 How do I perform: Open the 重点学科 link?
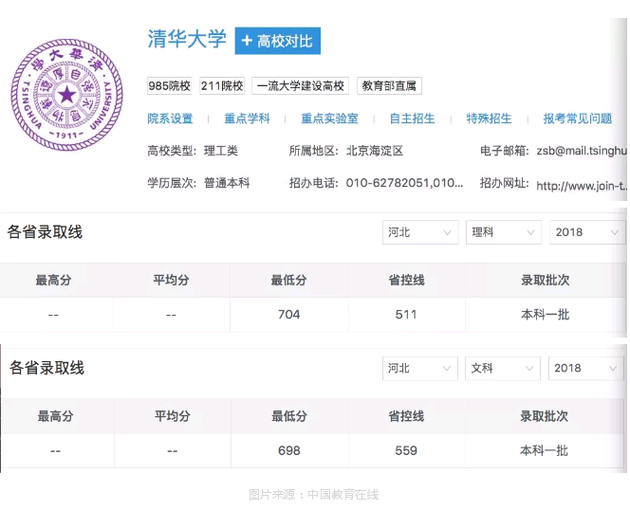pyautogui.click(x=247, y=119)
